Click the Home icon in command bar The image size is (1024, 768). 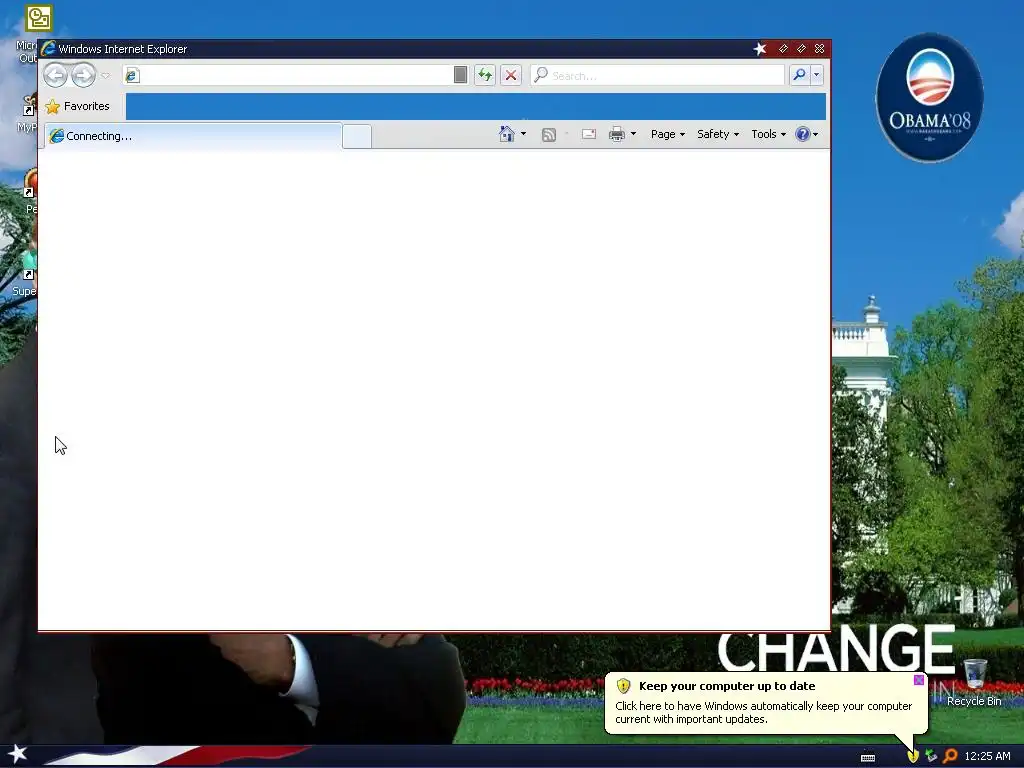point(507,134)
